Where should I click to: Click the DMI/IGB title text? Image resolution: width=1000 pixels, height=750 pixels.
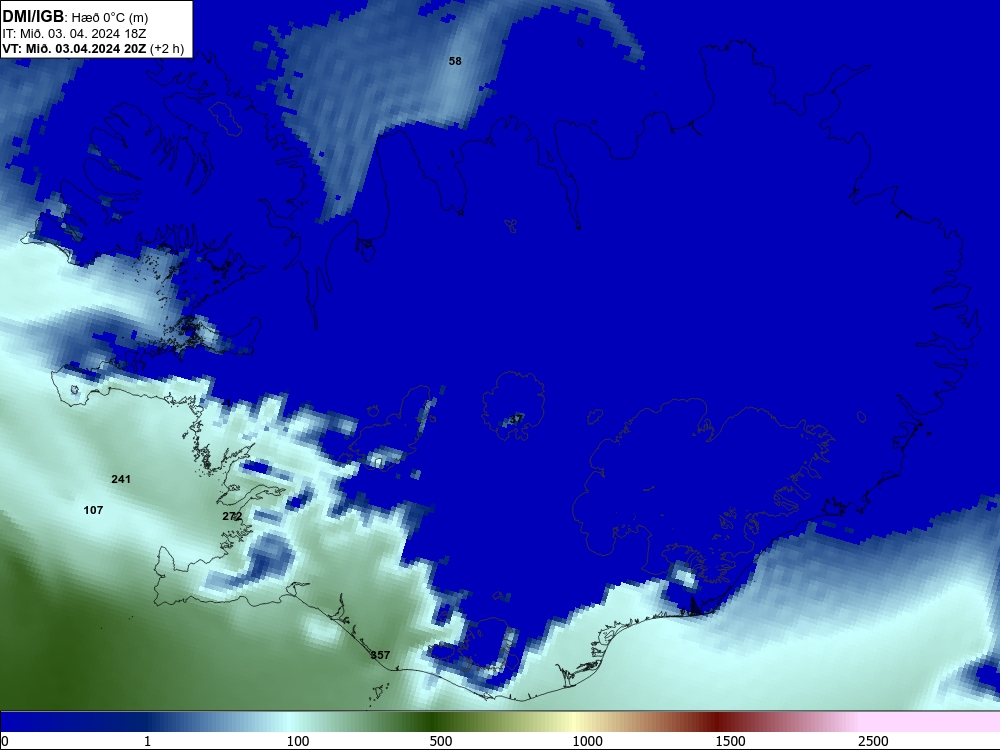33,17
